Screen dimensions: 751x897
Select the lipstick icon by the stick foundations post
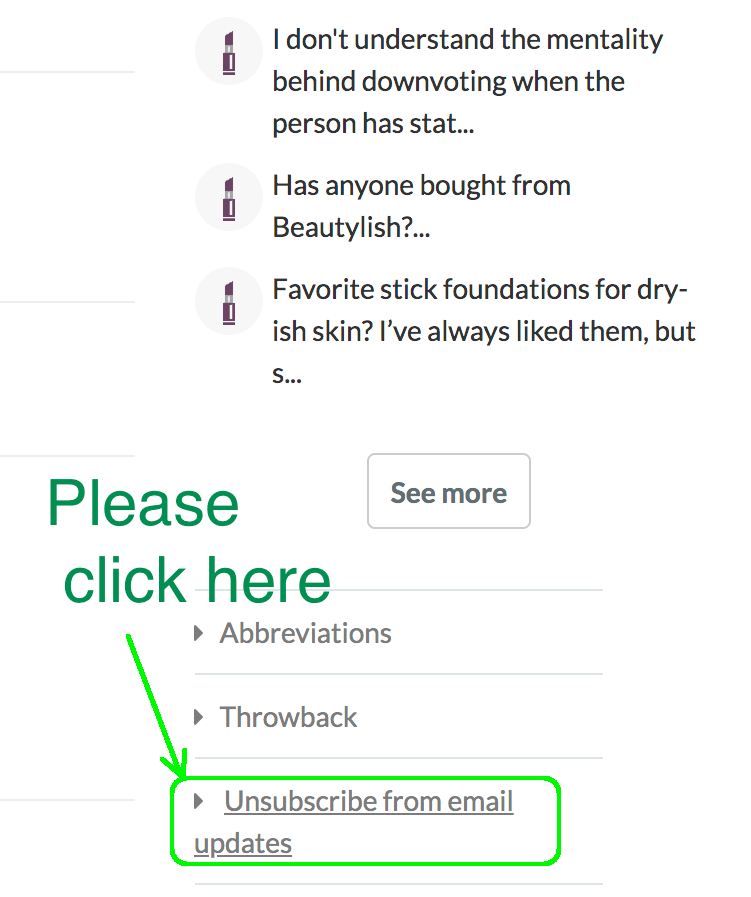point(229,301)
